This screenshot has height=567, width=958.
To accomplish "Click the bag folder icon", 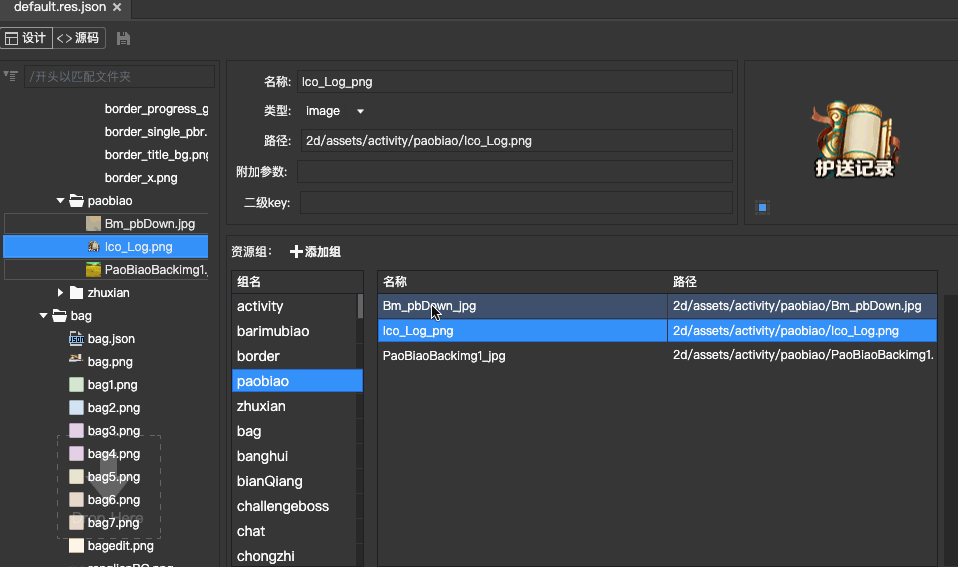I will click(x=59, y=316).
